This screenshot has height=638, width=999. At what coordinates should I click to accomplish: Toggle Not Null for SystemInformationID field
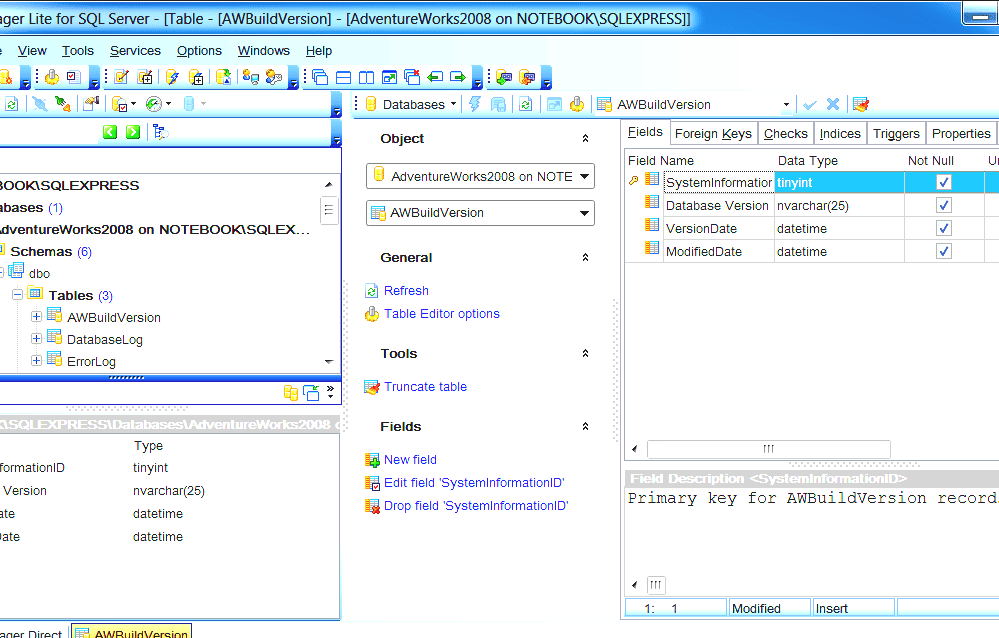click(x=943, y=182)
